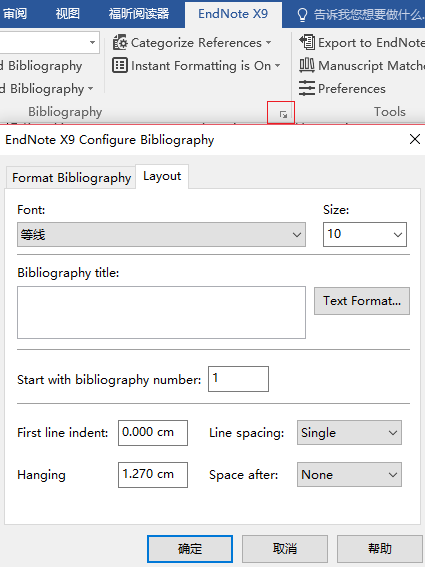Viewport: 425px width, 567px height.
Task: Click the Export to EndNote icon
Action: (x=307, y=42)
